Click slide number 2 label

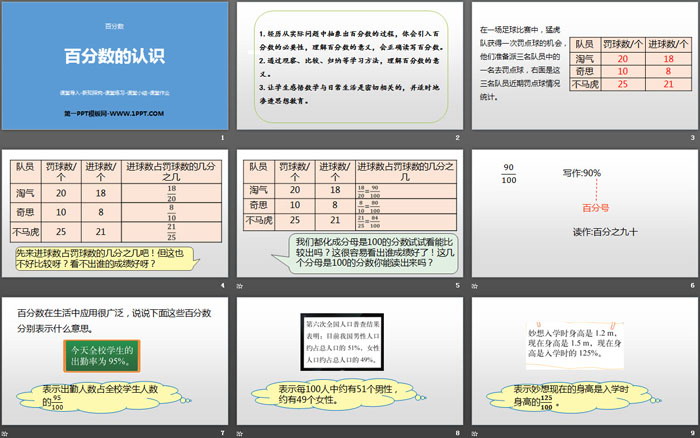pyautogui.click(x=458, y=138)
